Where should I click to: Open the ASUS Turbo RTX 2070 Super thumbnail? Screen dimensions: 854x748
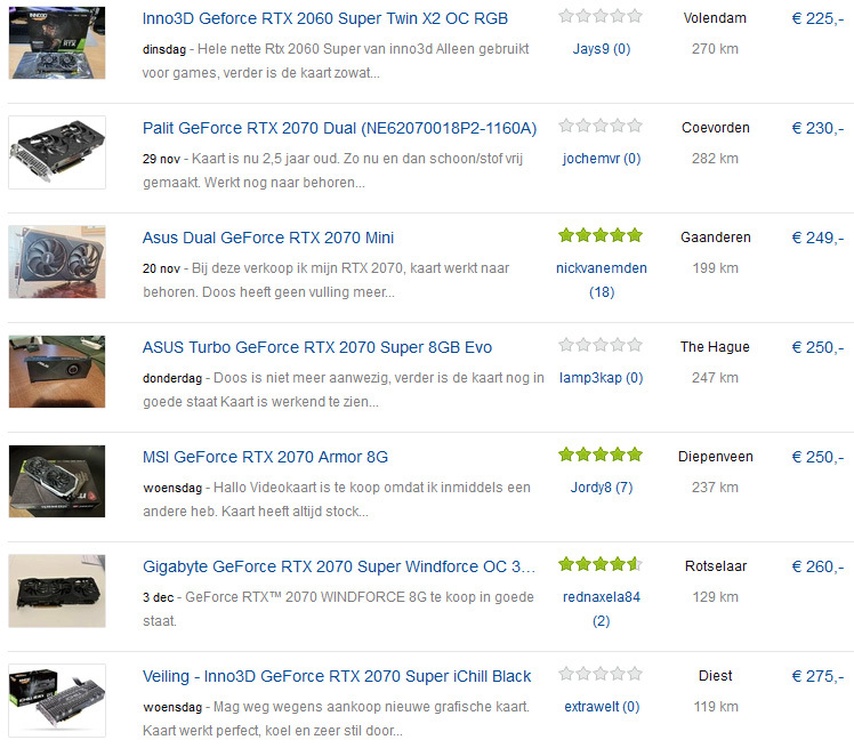coord(57,371)
